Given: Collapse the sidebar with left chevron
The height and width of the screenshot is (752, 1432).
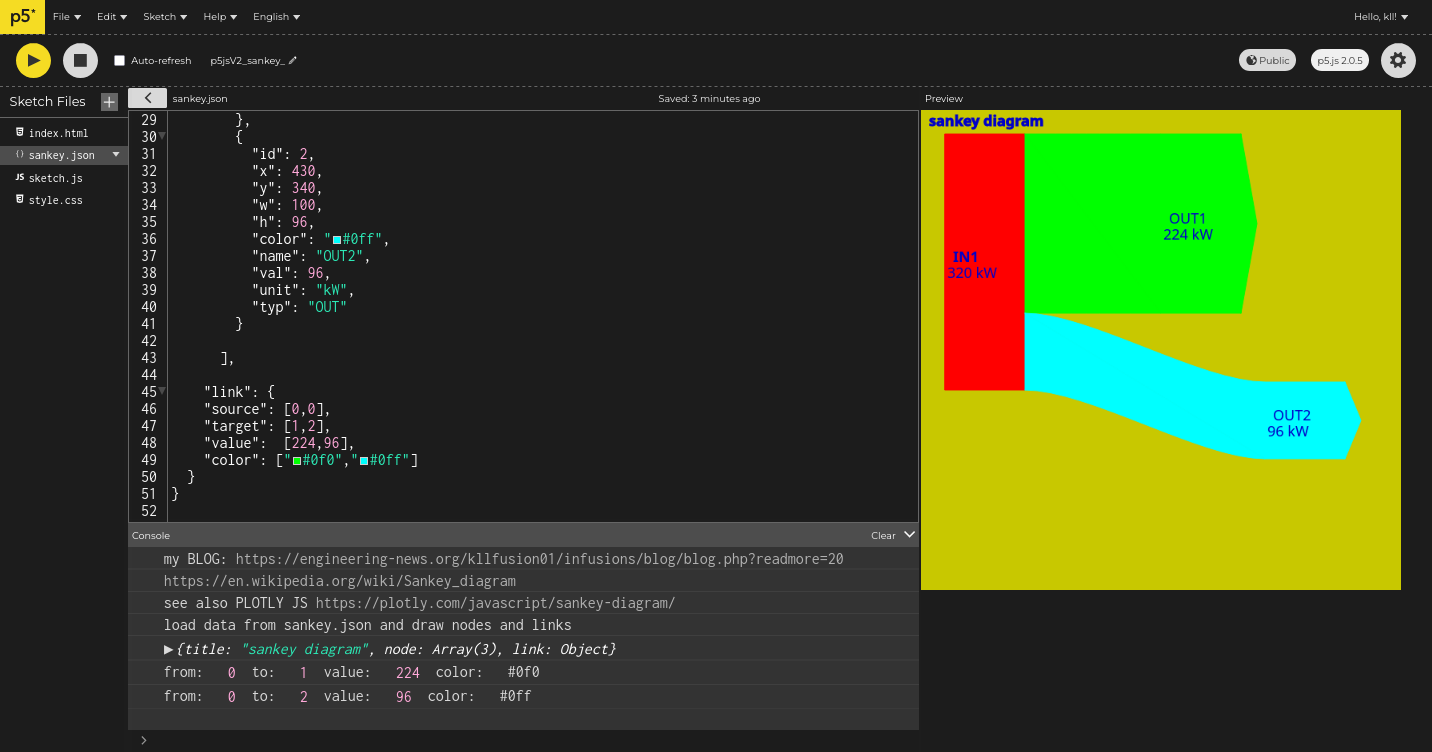Looking at the screenshot, I should click(147, 98).
